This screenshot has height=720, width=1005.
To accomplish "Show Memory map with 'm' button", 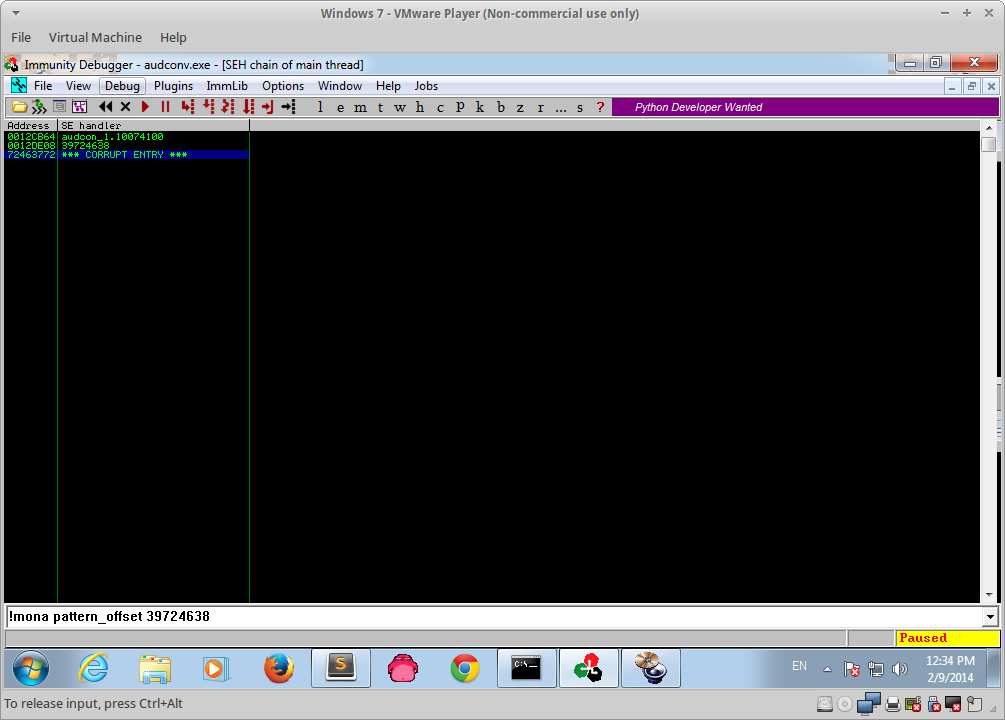I will 360,107.
